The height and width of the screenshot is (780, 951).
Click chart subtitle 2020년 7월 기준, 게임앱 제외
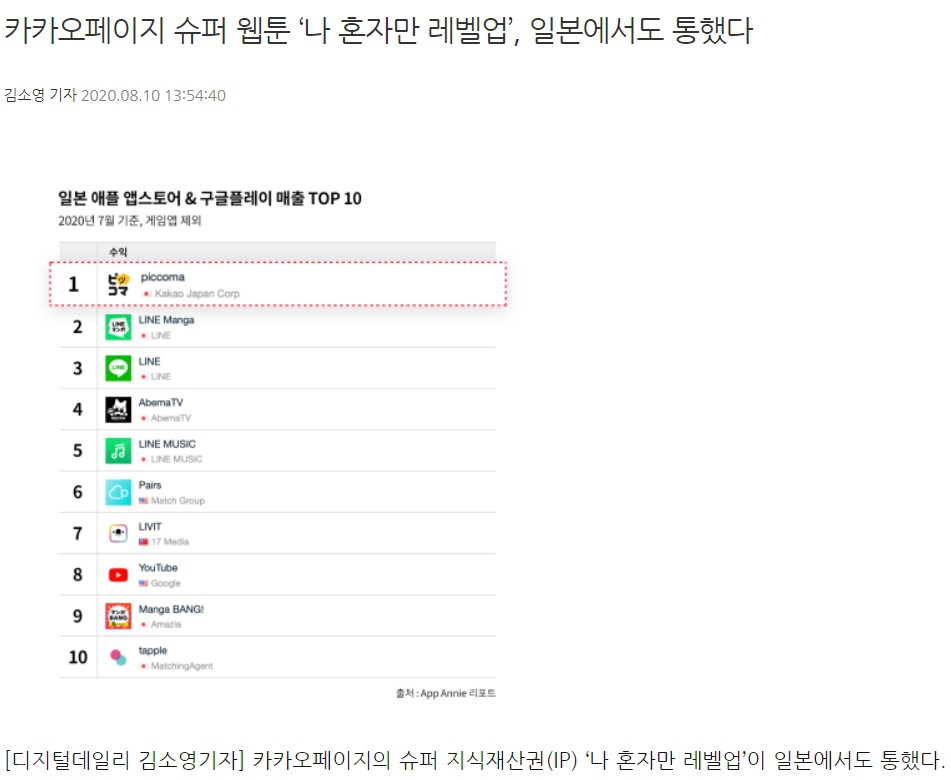coord(130,220)
